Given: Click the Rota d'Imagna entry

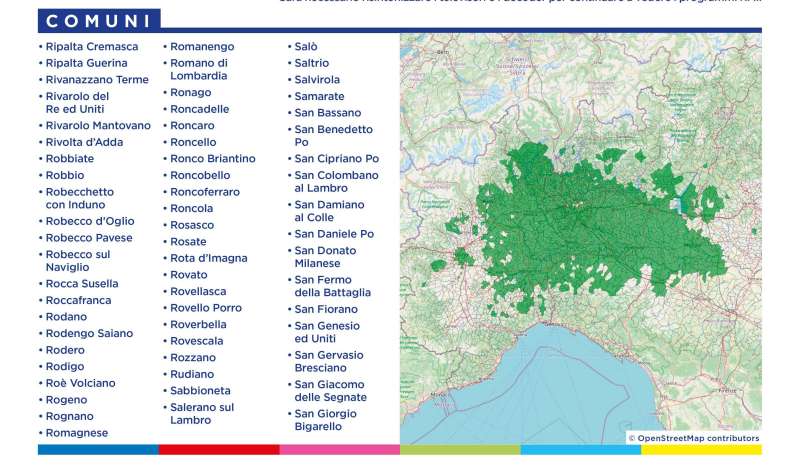Looking at the screenshot, I should click(x=208, y=258).
